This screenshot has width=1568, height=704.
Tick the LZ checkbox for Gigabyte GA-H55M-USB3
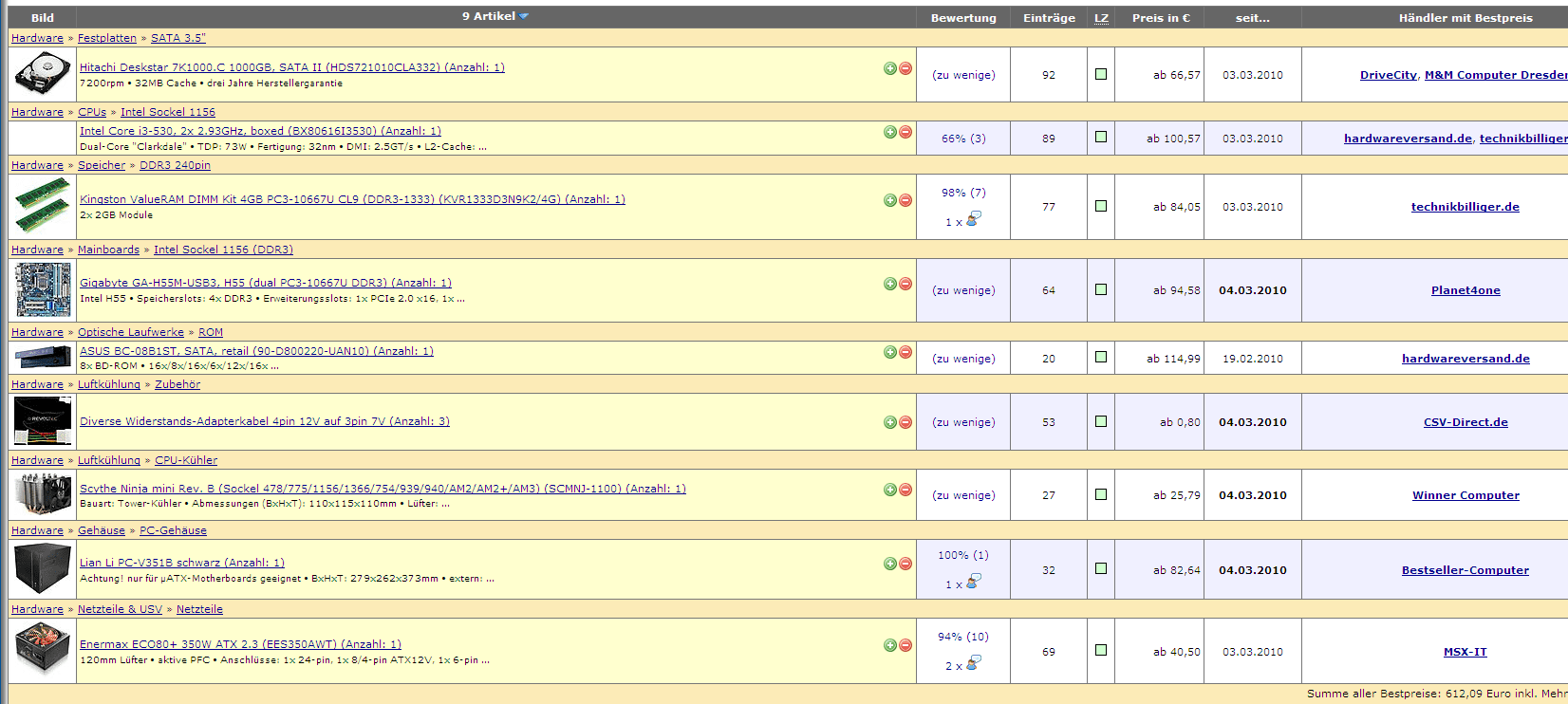pyautogui.click(x=1101, y=289)
